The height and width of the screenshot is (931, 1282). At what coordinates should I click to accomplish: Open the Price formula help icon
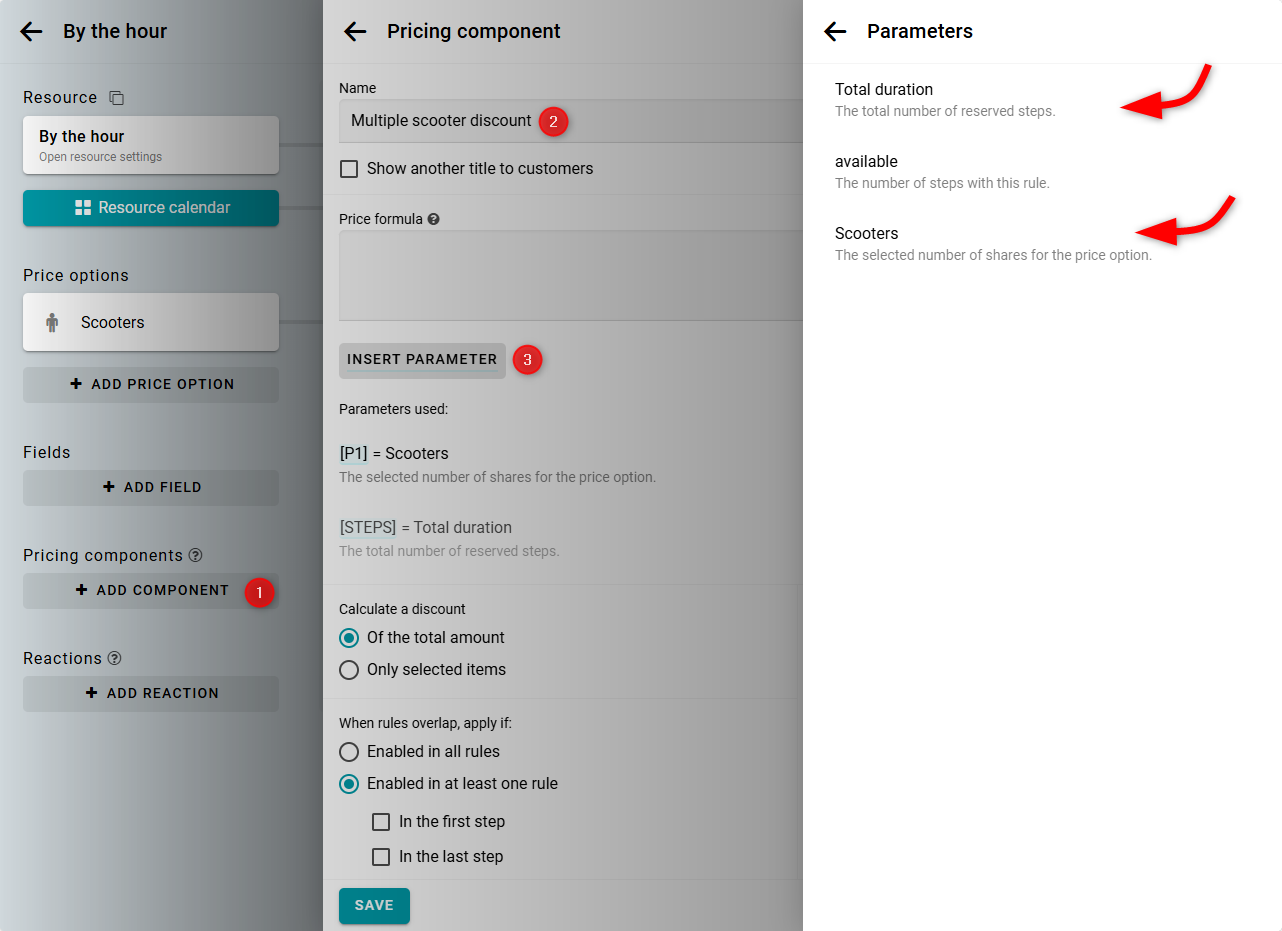(433, 219)
